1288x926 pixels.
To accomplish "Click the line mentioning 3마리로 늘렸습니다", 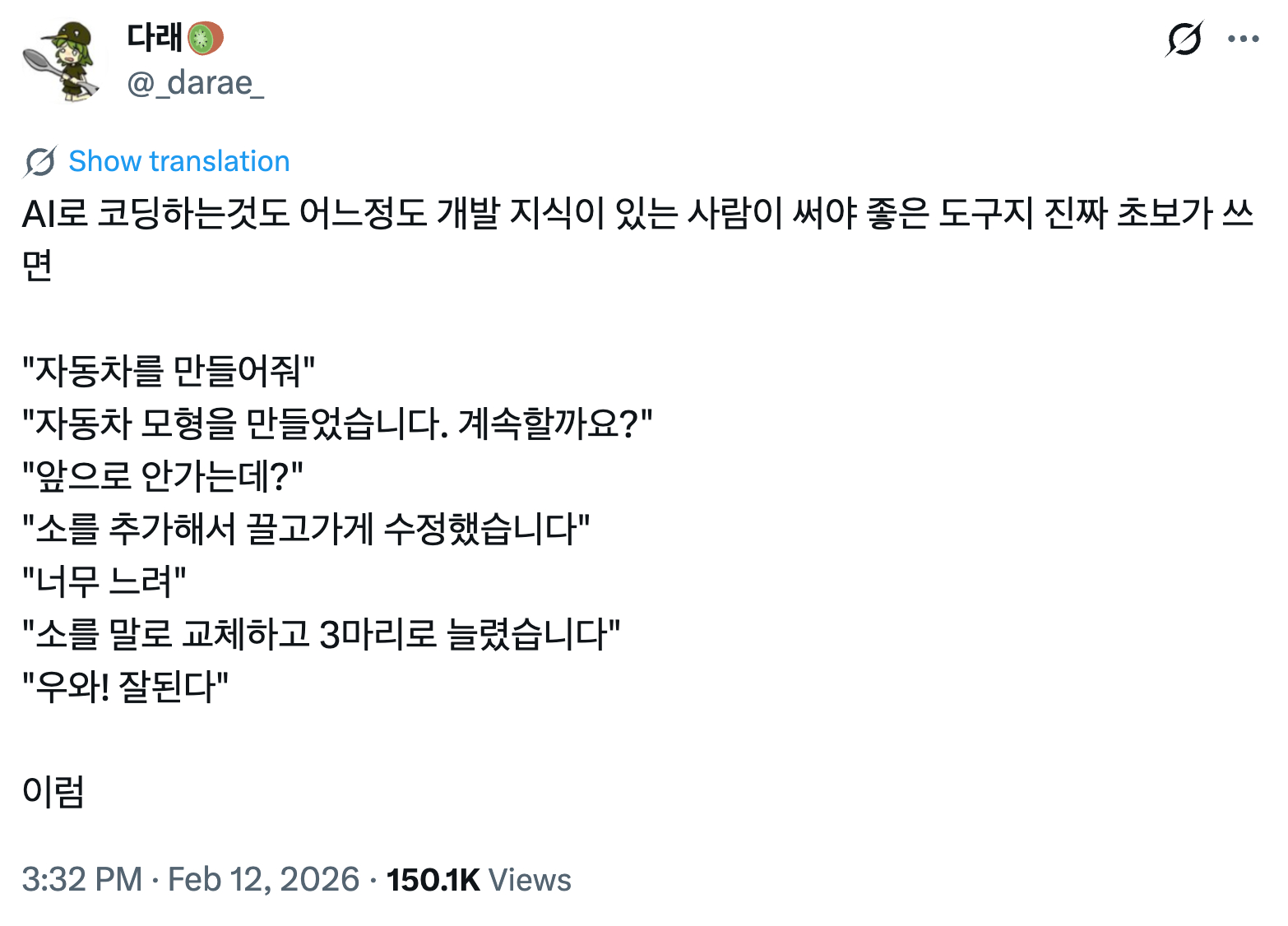I will click(x=321, y=634).
